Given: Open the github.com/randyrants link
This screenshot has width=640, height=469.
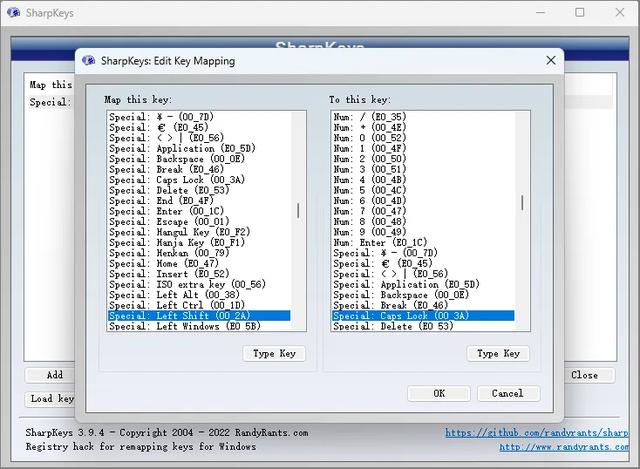Looking at the screenshot, I should (x=537, y=433).
